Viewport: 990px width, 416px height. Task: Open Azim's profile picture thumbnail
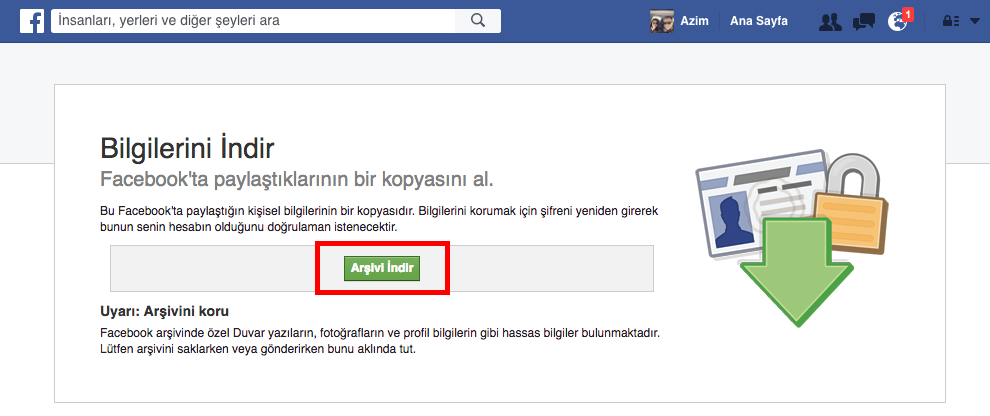(662, 21)
